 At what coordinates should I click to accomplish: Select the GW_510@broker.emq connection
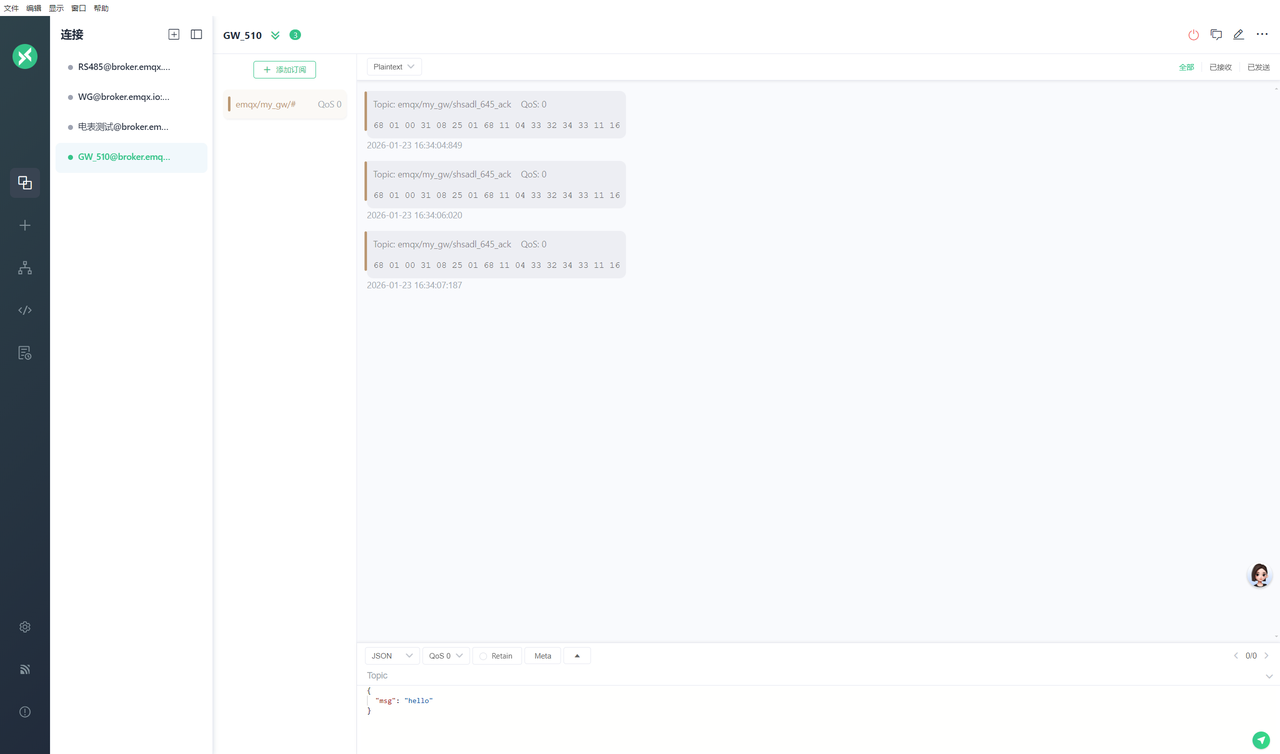pos(131,157)
